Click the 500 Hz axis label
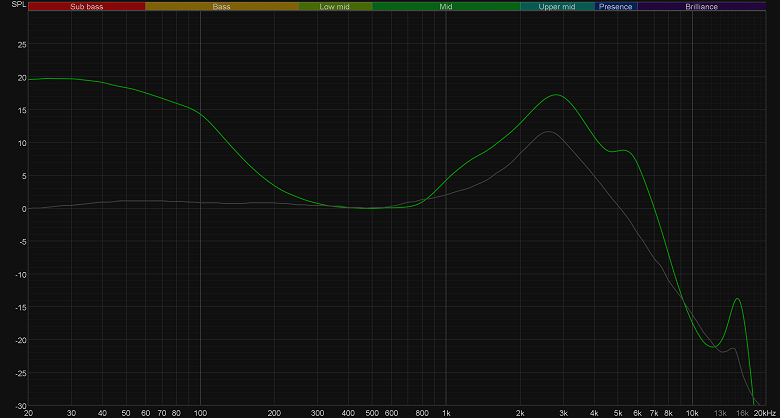The width and height of the screenshot is (780, 418). tap(372, 413)
